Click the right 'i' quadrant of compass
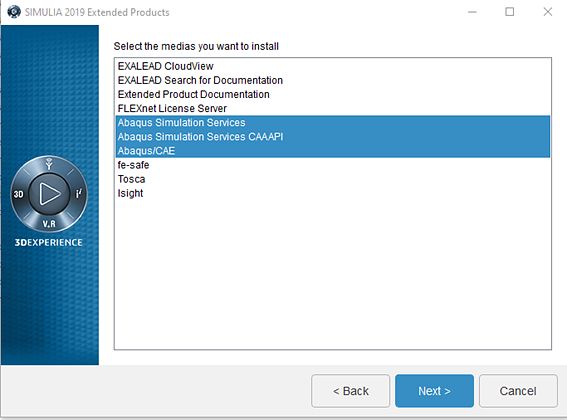The width and height of the screenshot is (567, 420). pyautogui.click(x=79, y=194)
